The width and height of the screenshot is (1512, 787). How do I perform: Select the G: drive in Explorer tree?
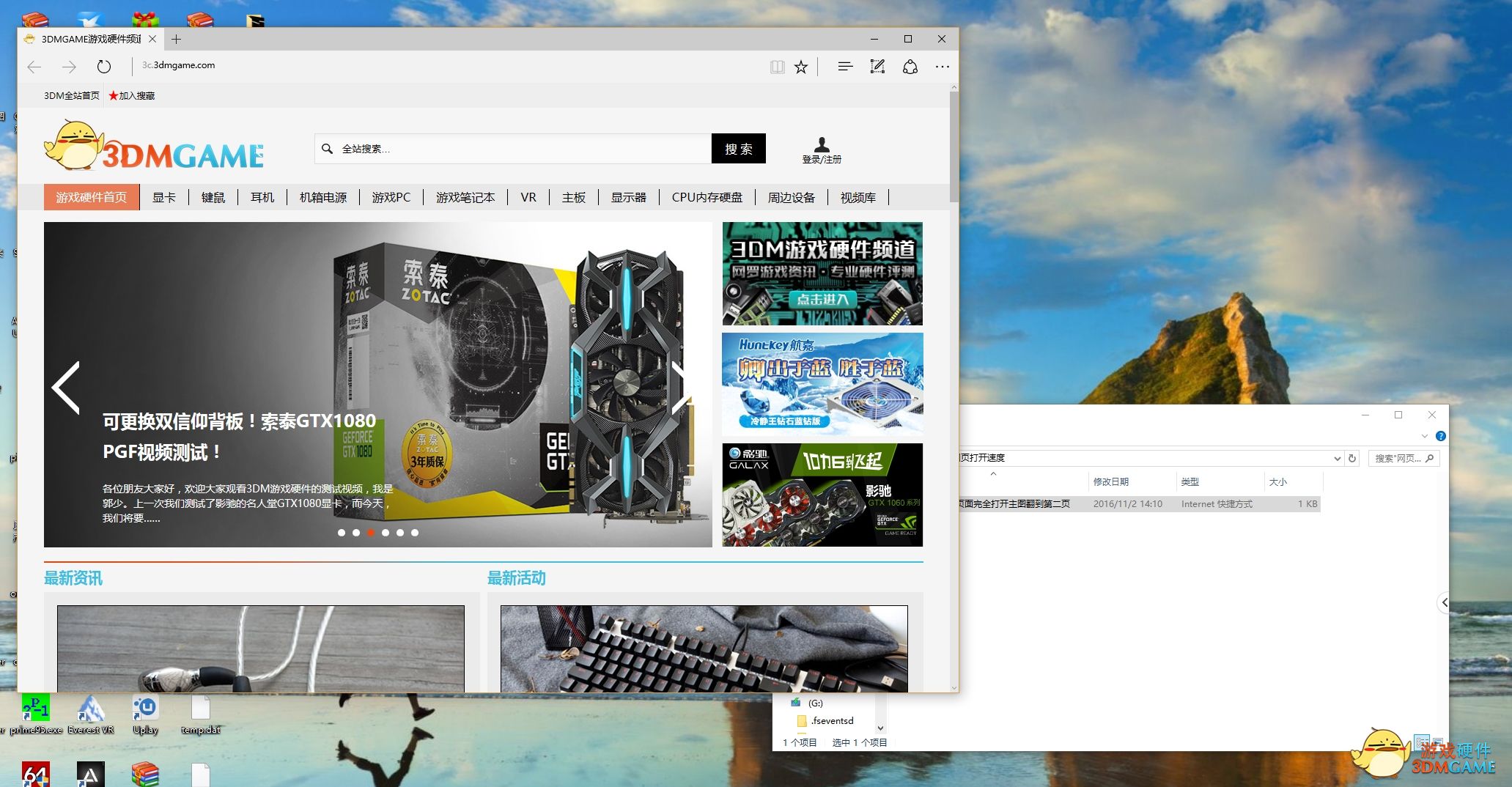click(x=808, y=703)
